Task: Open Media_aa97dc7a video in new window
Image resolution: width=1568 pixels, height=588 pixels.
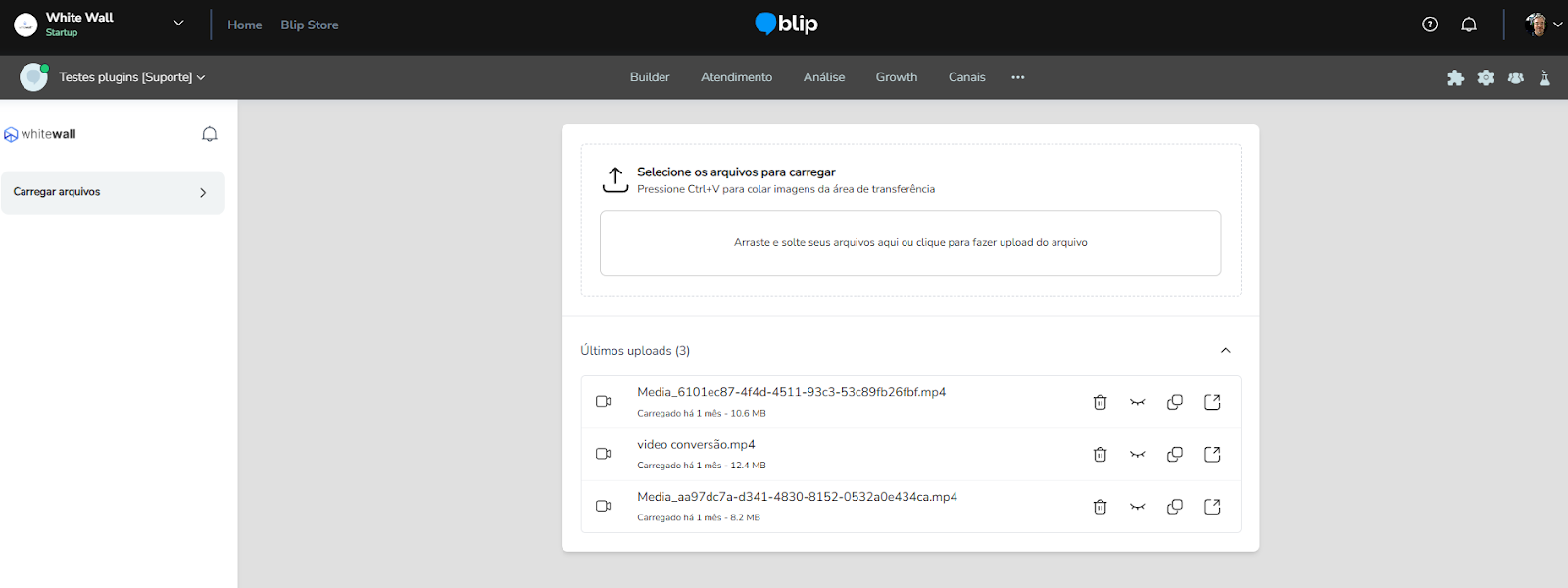Action: (x=1212, y=507)
